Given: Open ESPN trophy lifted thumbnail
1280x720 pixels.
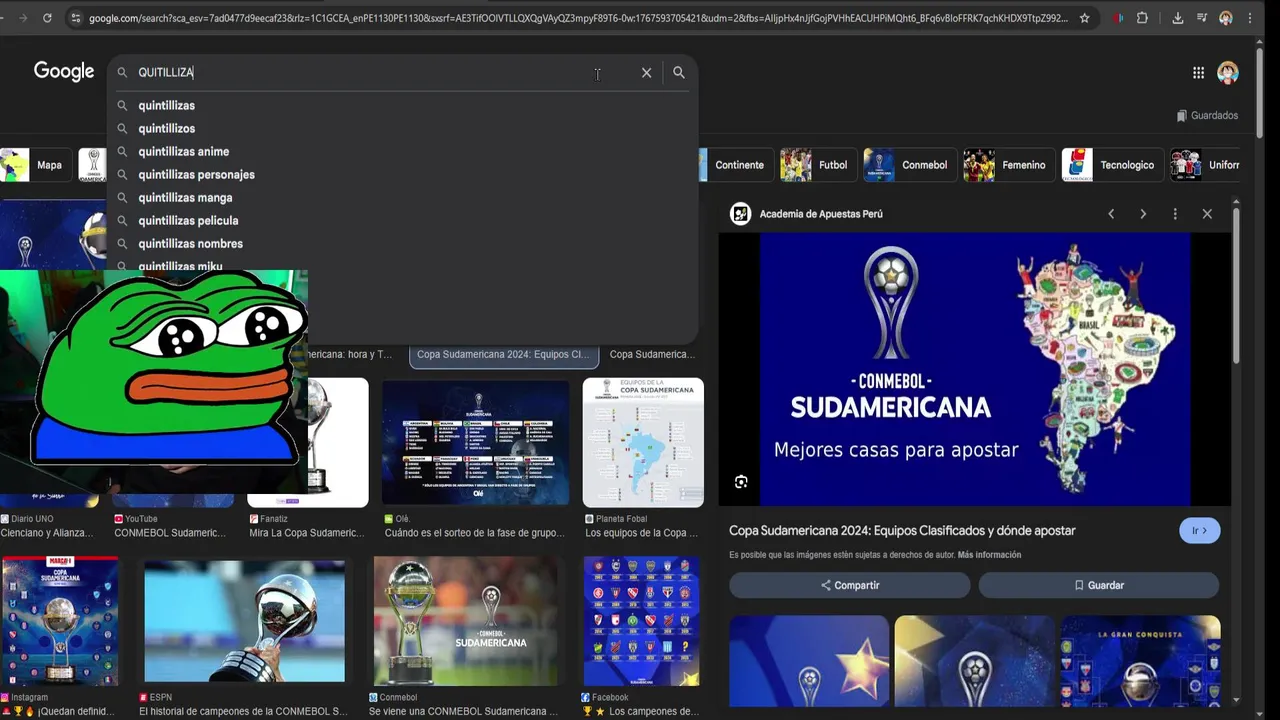Looking at the screenshot, I should pyautogui.click(x=244, y=621).
